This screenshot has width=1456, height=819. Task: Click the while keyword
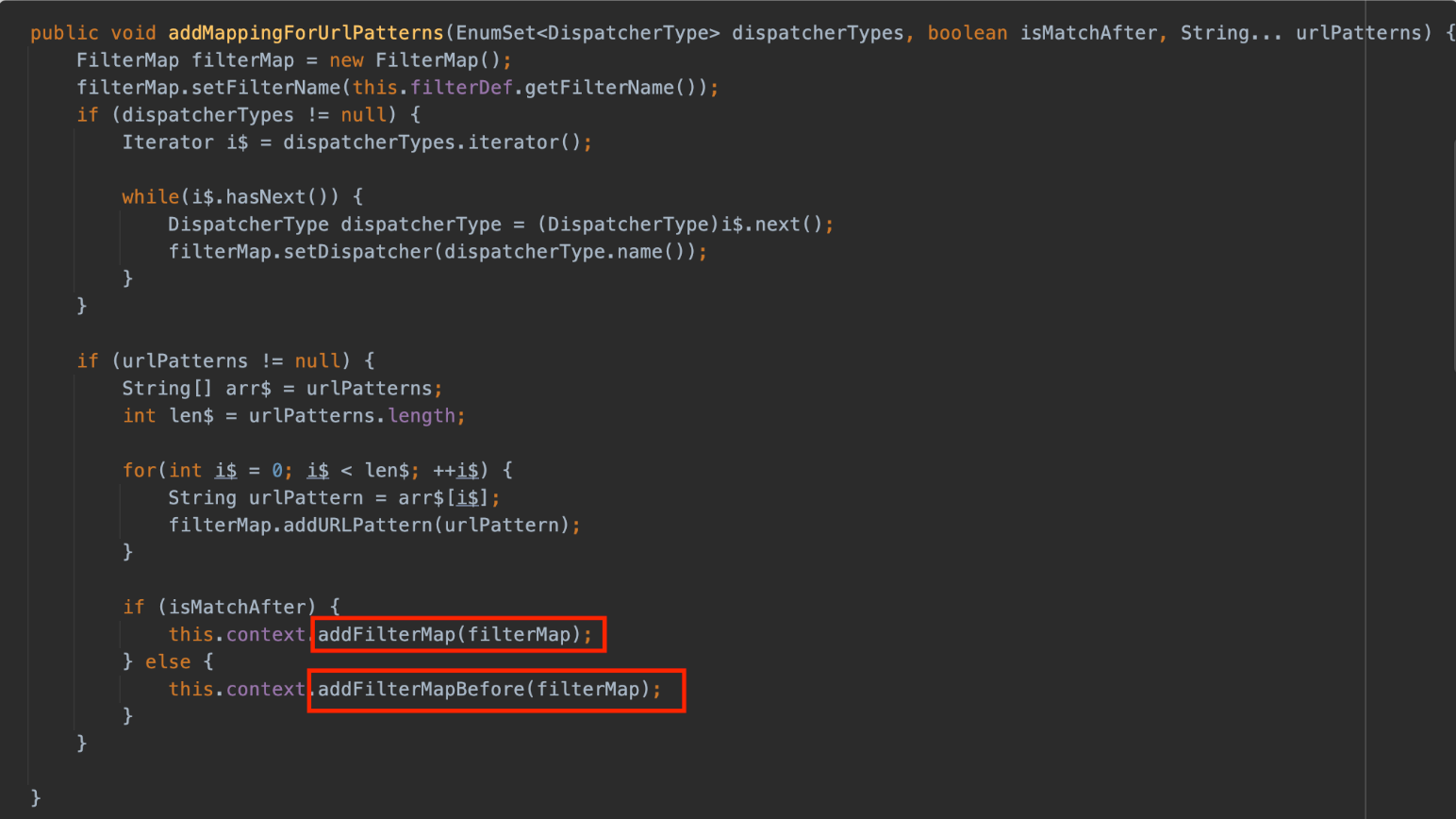(150, 197)
